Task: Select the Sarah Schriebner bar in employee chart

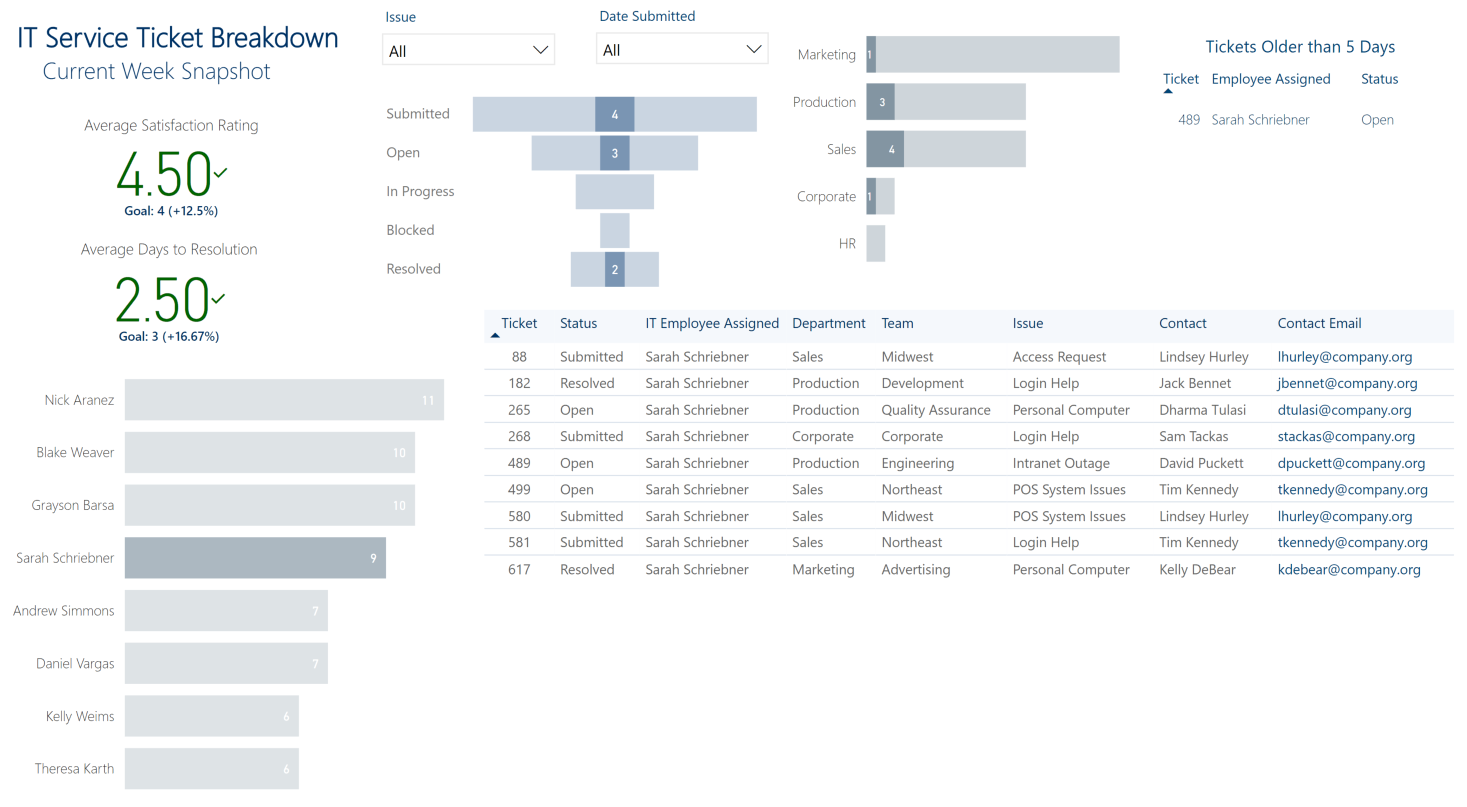Action: [255, 558]
